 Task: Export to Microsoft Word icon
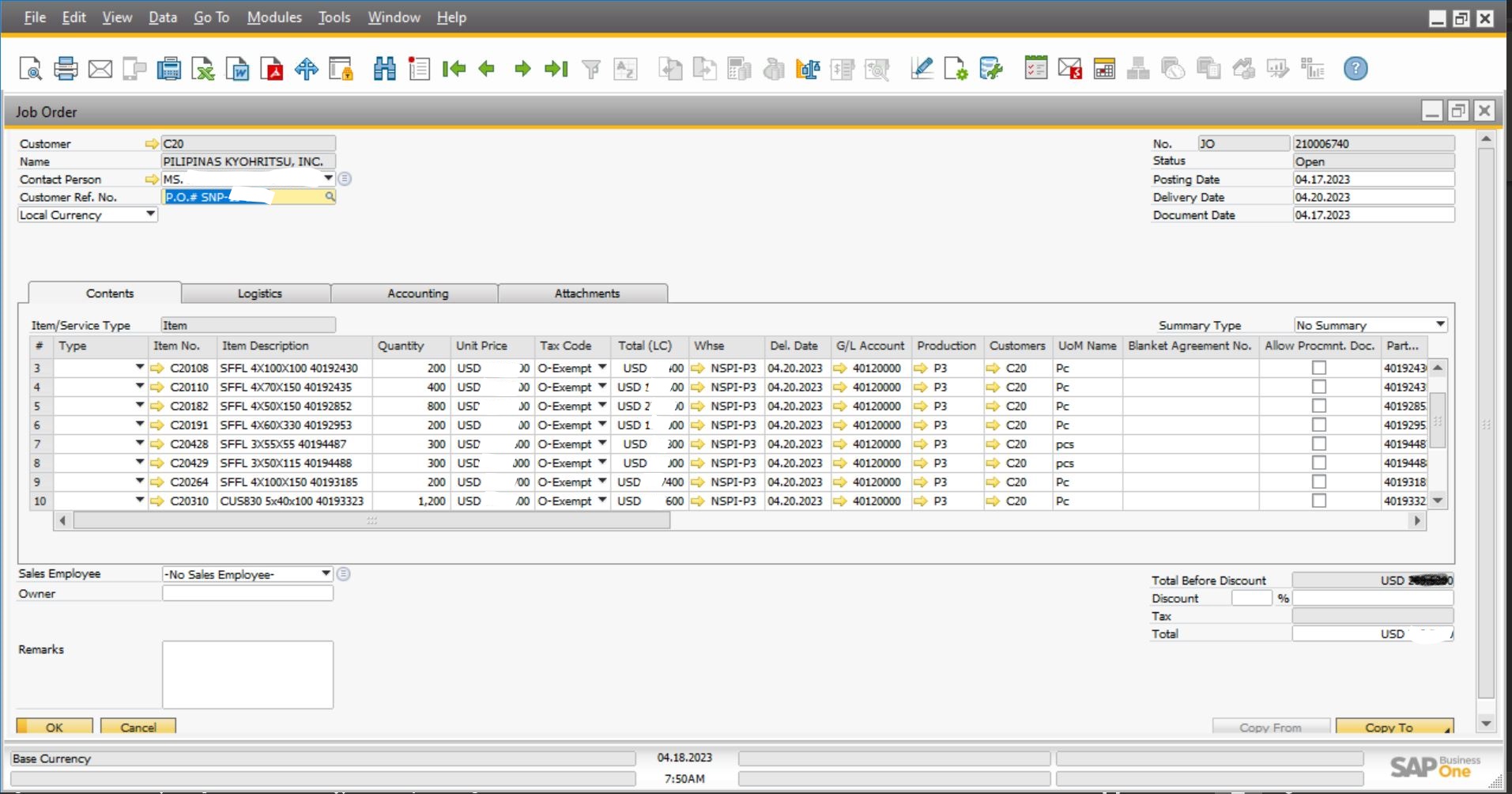click(237, 69)
